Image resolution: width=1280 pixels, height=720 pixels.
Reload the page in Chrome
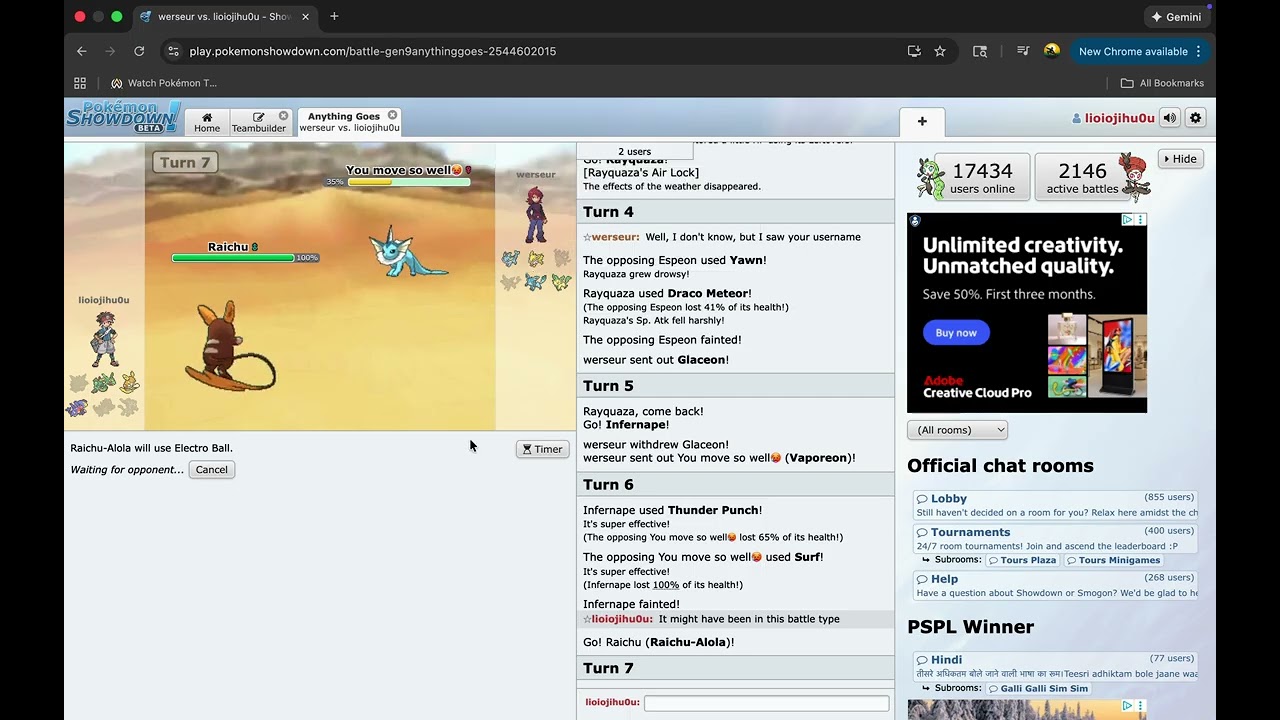pos(139,51)
